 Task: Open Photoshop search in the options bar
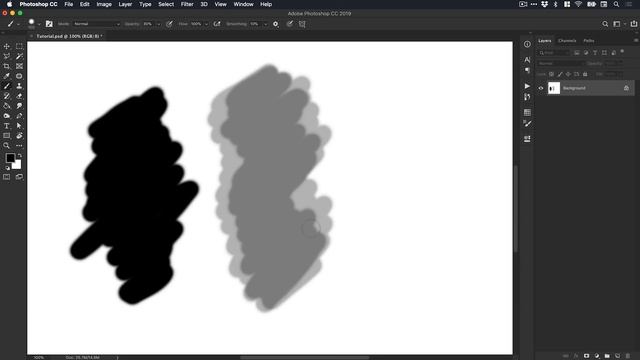click(x=605, y=24)
